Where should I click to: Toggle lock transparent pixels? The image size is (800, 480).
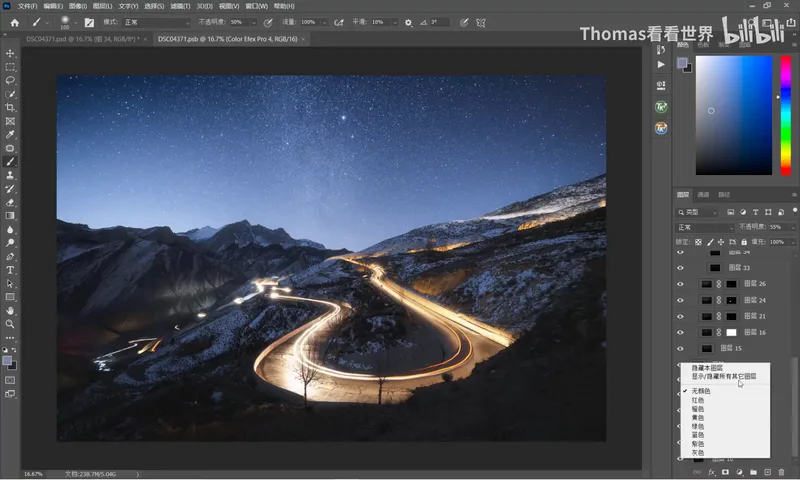pos(698,242)
